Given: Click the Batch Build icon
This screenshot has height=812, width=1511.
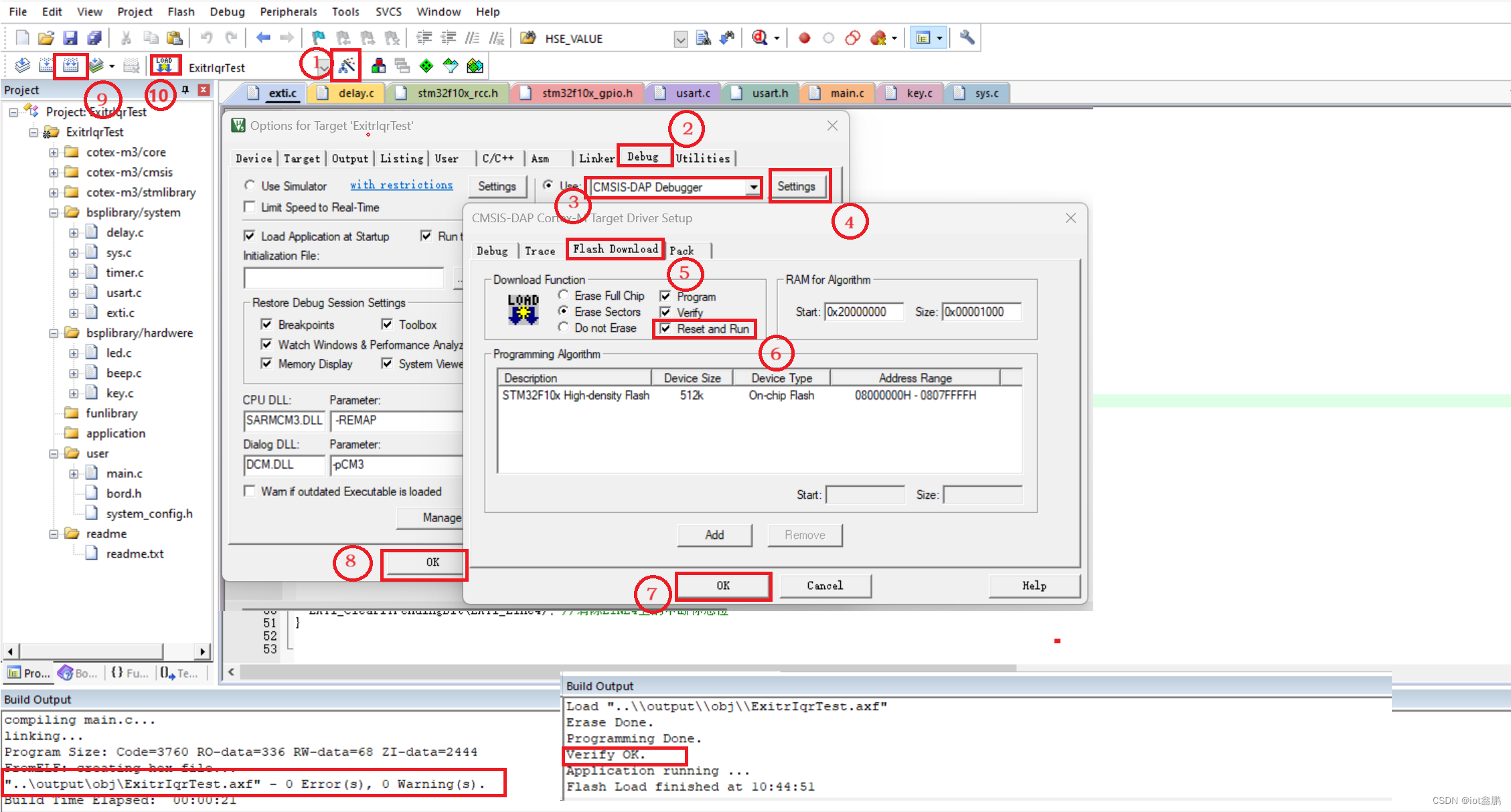Looking at the screenshot, I should [x=97, y=66].
